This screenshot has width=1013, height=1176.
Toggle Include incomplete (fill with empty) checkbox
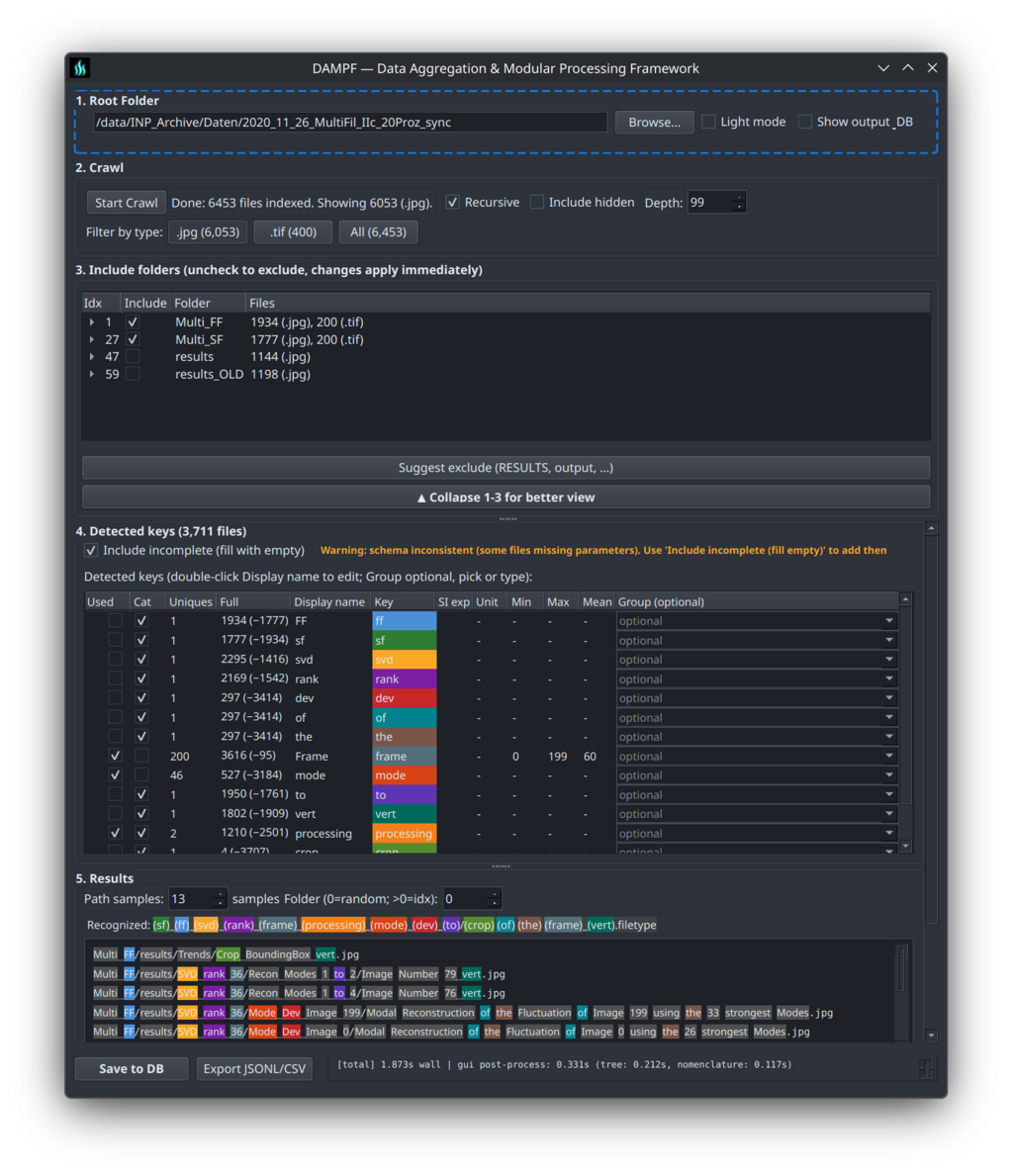[91, 550]
